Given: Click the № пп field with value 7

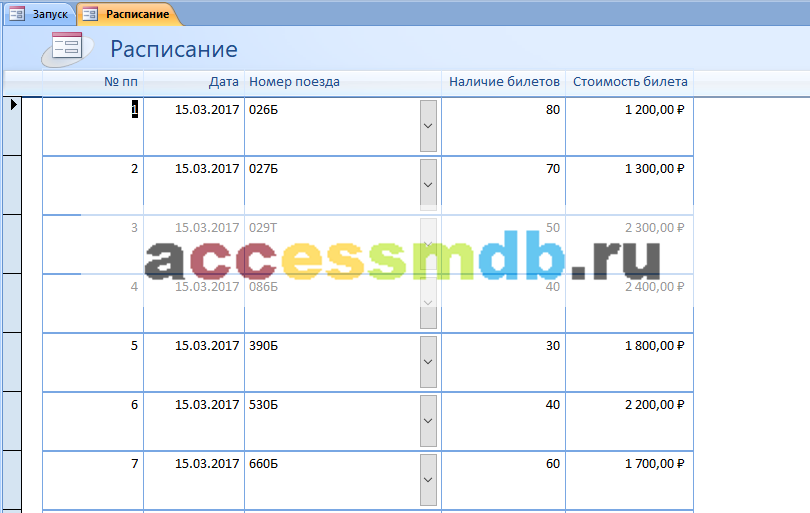Looking at the screenshot, I should [x=93, y=479].
